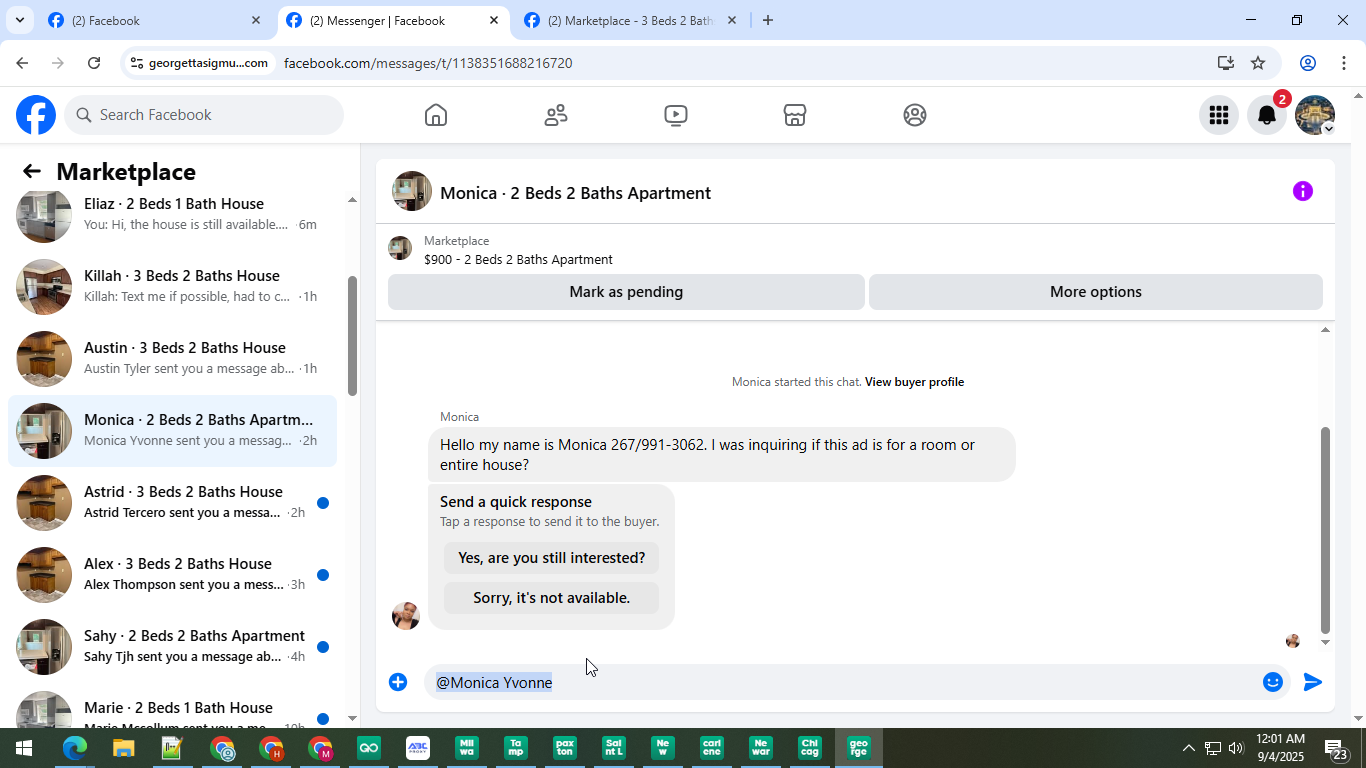This screenshot has height=768, width=1366.
Task: Open the Windows Start menu
Action: tap(24, 748)
